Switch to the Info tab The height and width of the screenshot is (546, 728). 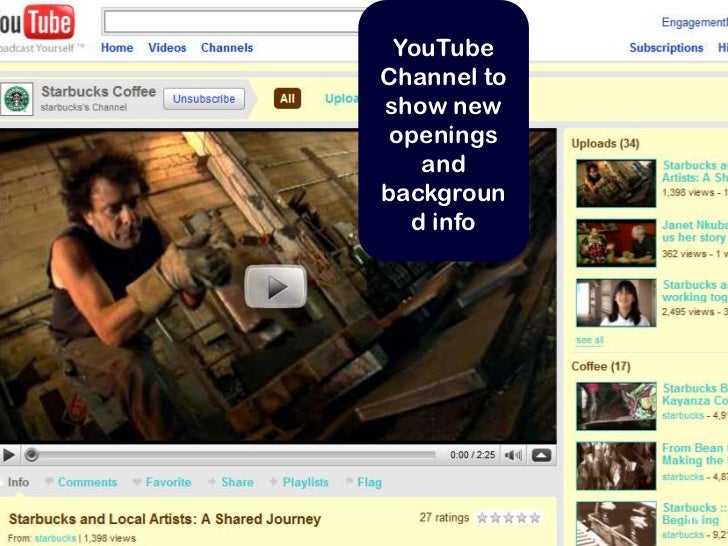point(18,482)
